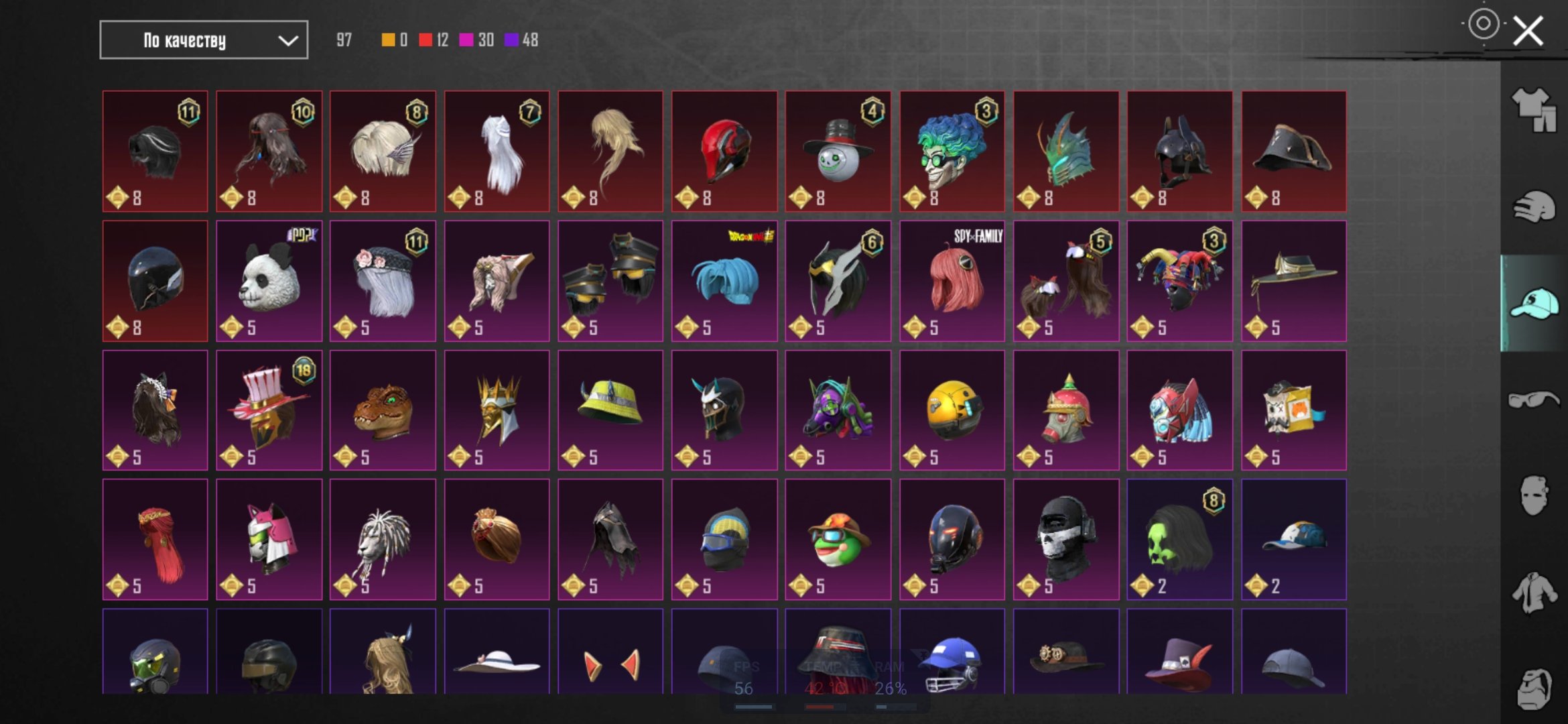Select the brown T-rex dinosaur head
The image size is (1568, 724).
pyautogui.click(x=383, y=410)
